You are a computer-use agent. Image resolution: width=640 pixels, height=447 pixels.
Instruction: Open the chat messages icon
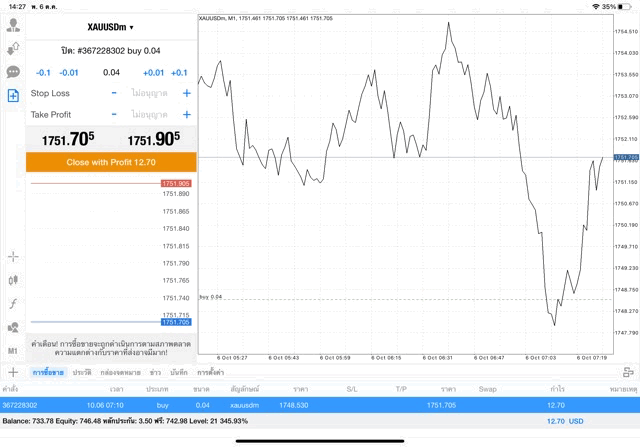pos(13,72)
